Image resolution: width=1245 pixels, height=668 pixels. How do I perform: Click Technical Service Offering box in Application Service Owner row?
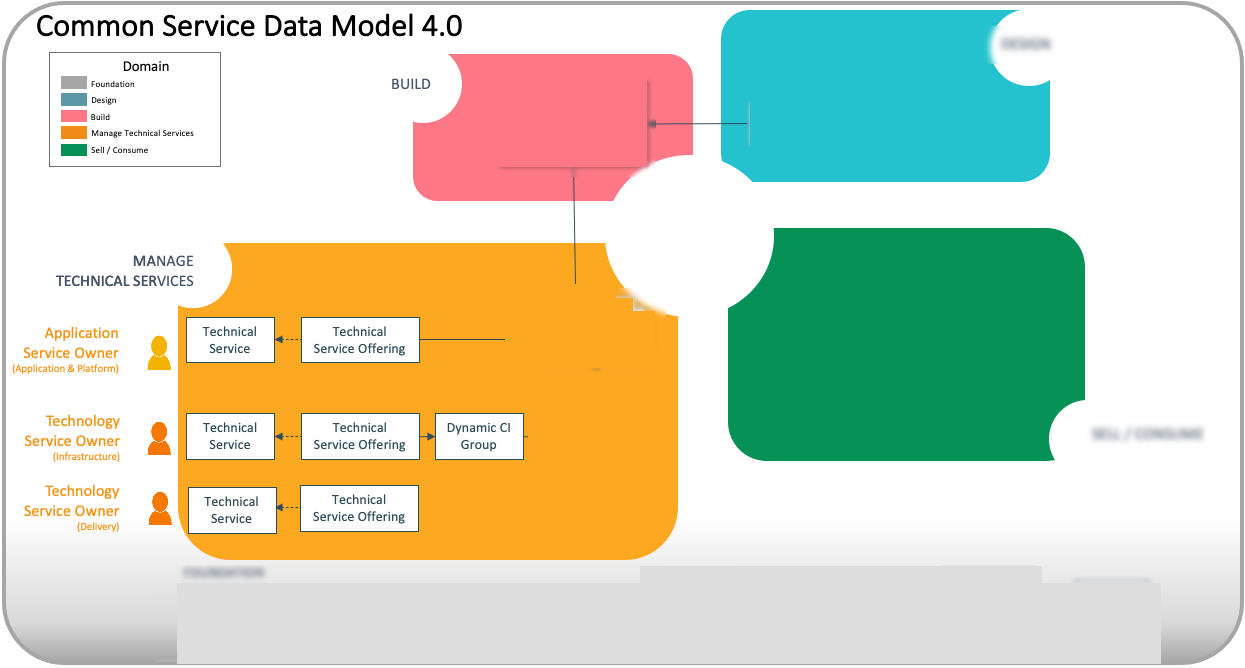360,340
